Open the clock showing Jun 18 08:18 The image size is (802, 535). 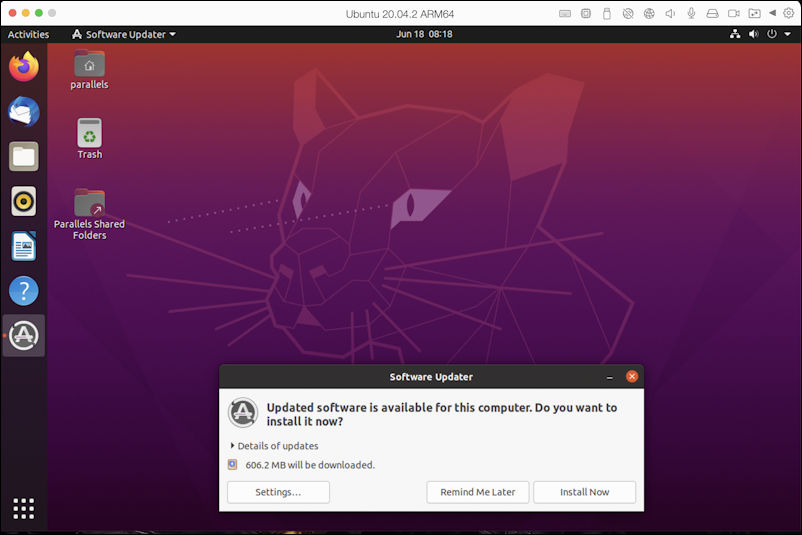tap(424, 34)
